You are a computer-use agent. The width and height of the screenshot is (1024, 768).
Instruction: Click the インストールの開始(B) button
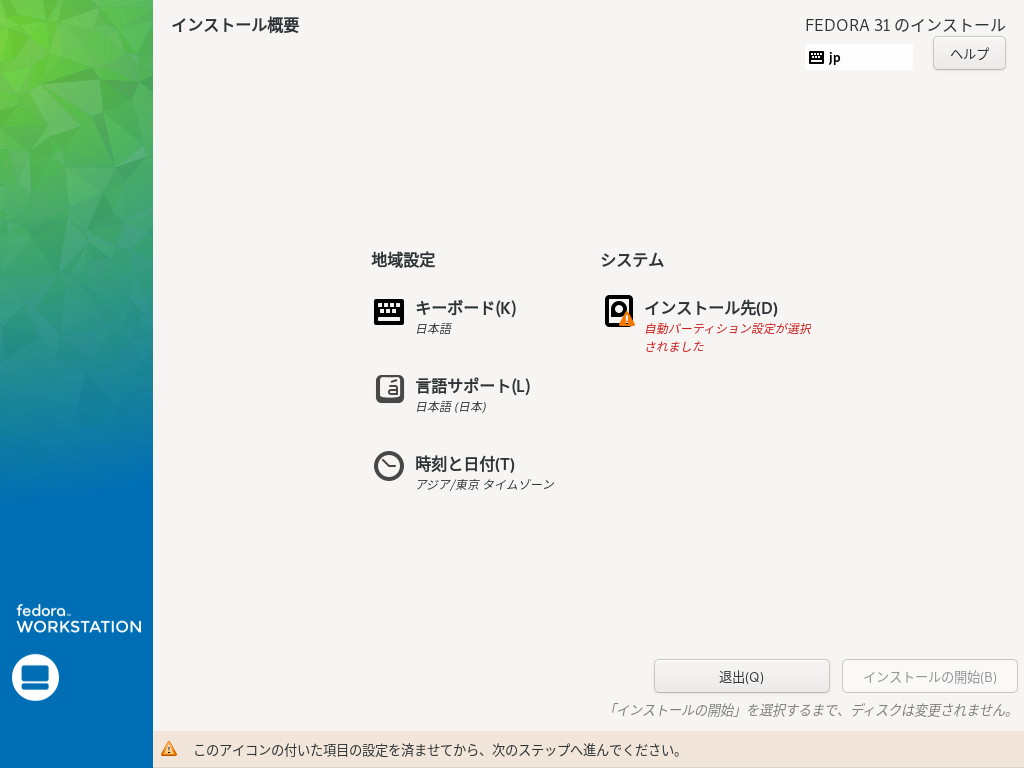click(930, 677)
